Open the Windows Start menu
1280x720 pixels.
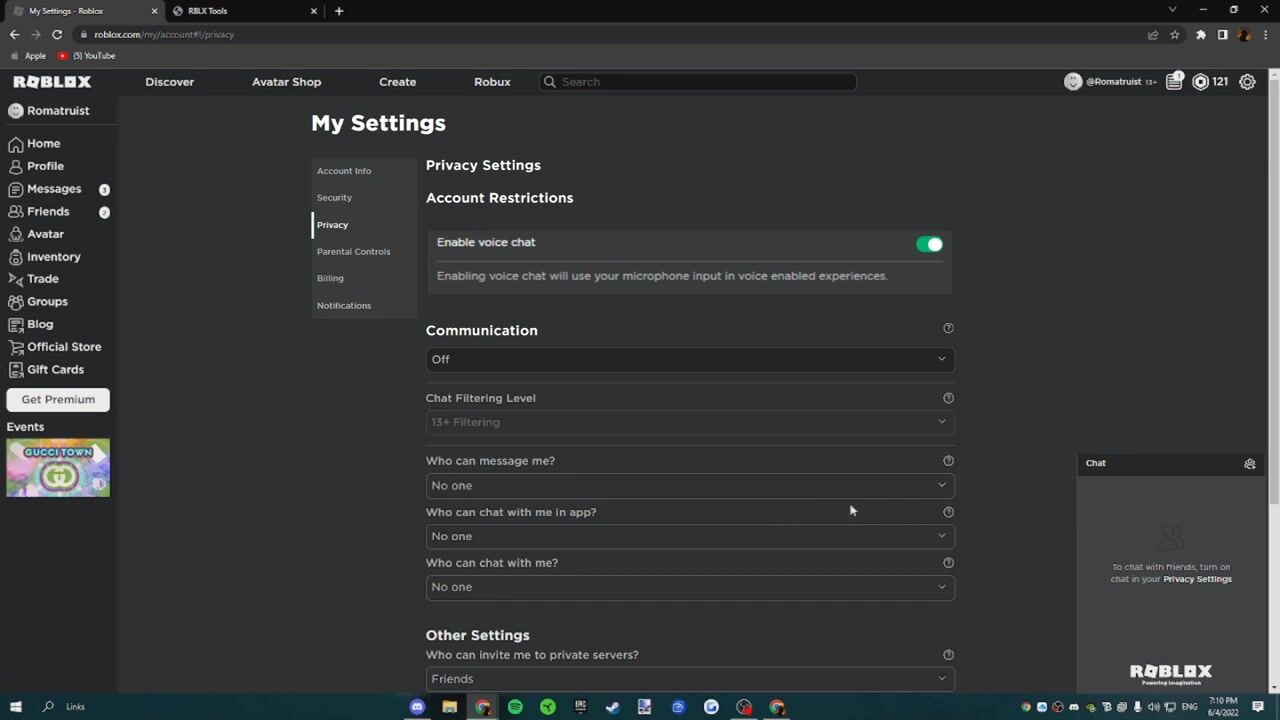pyautogui.click(x=15, y=707)
